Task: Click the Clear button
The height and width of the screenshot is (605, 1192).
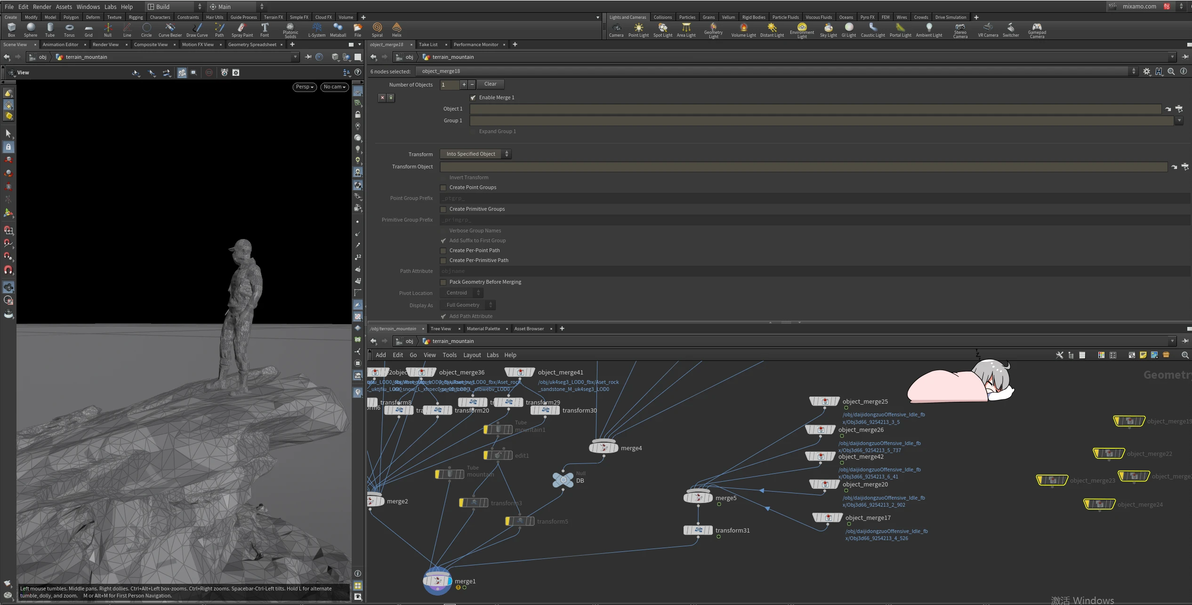Action: pos(490,84)
